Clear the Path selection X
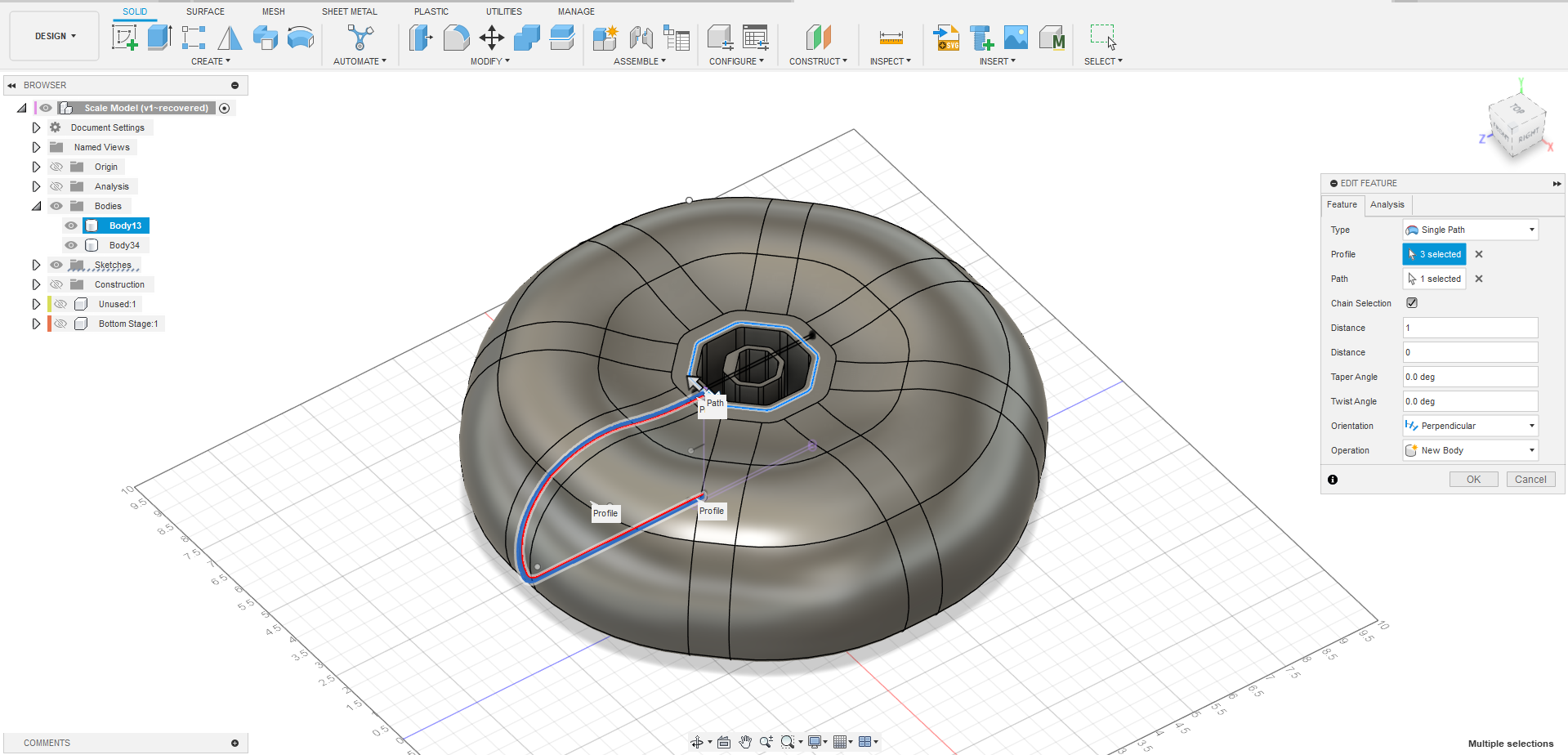This screenshot has height=755, width=1568. click(1479, 279)
